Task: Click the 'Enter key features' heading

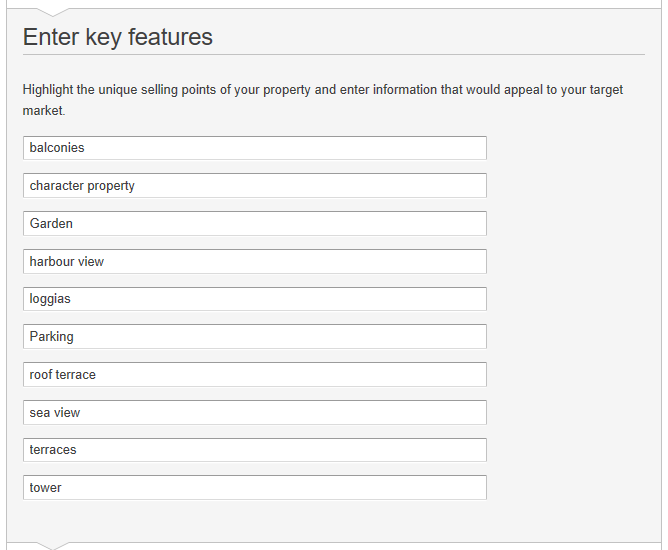Action: [118, 37]
